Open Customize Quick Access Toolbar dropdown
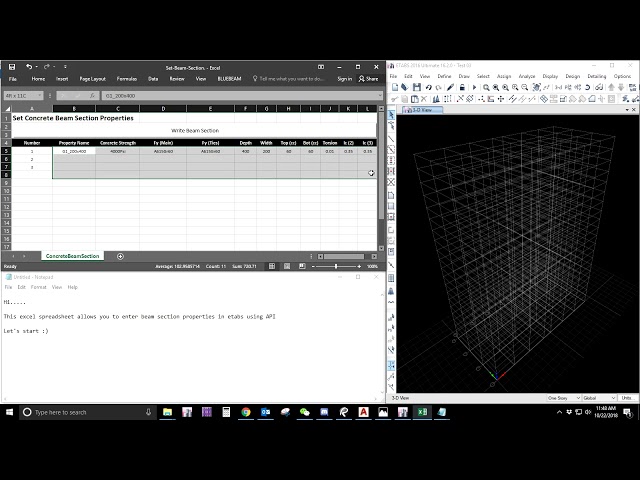This screenshot has width=640, height=480. tap(65, 67)
